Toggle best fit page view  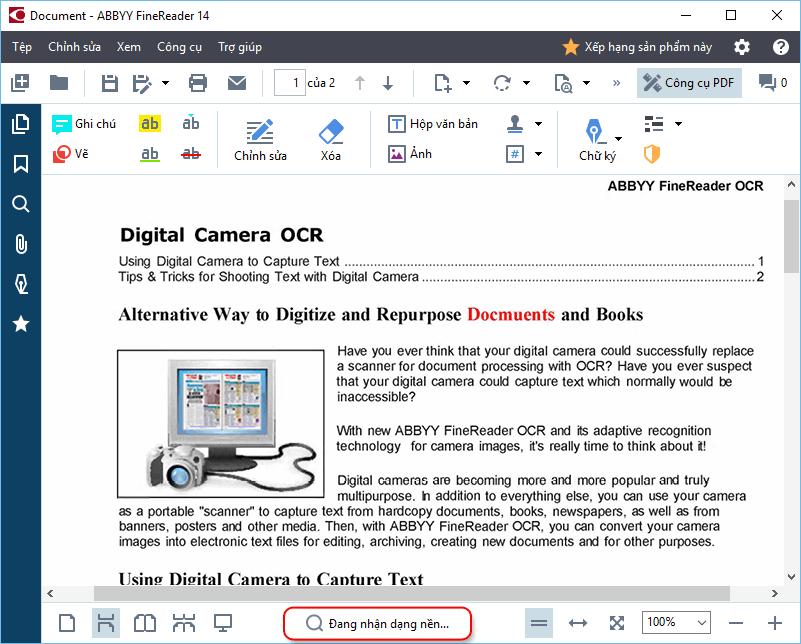click(x=617, y=623)
